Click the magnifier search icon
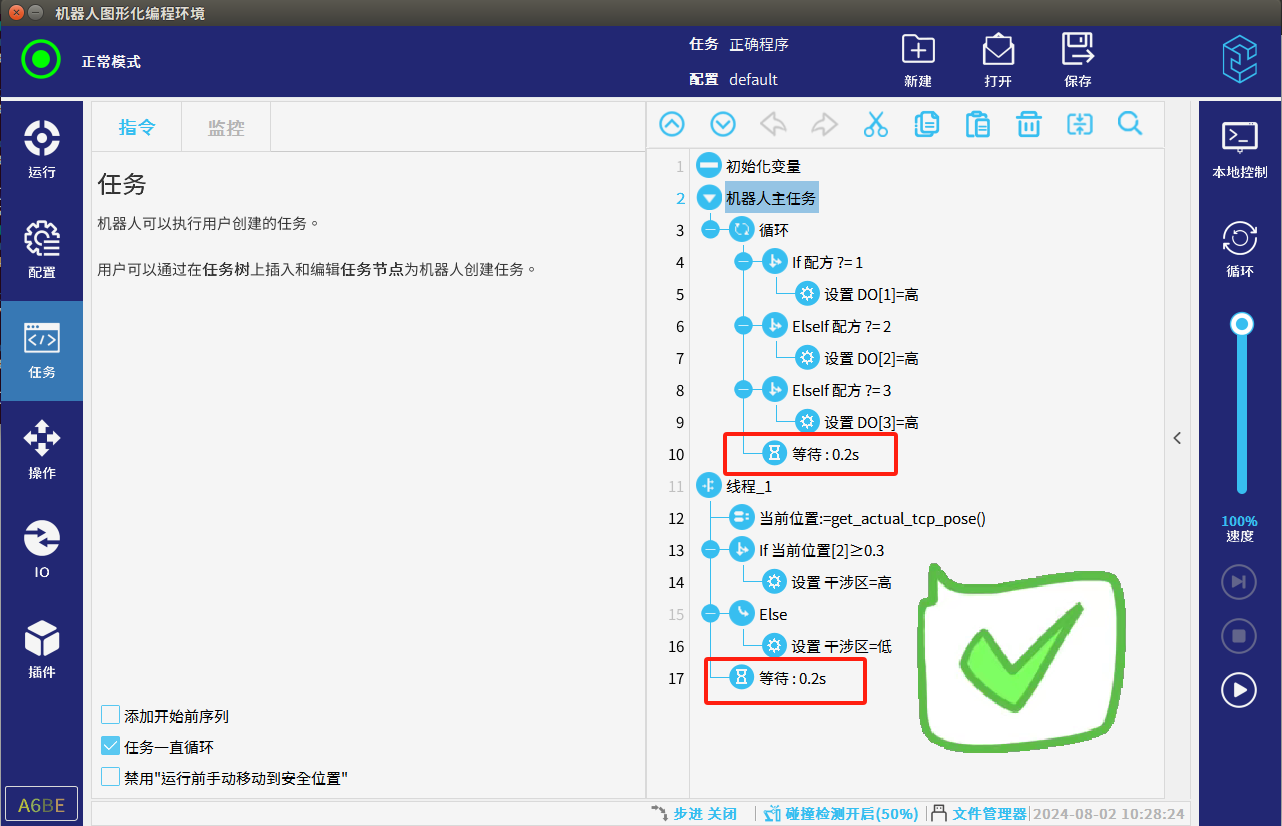The height and width of the screenshot is (826, 1282). coord(1130,124)
